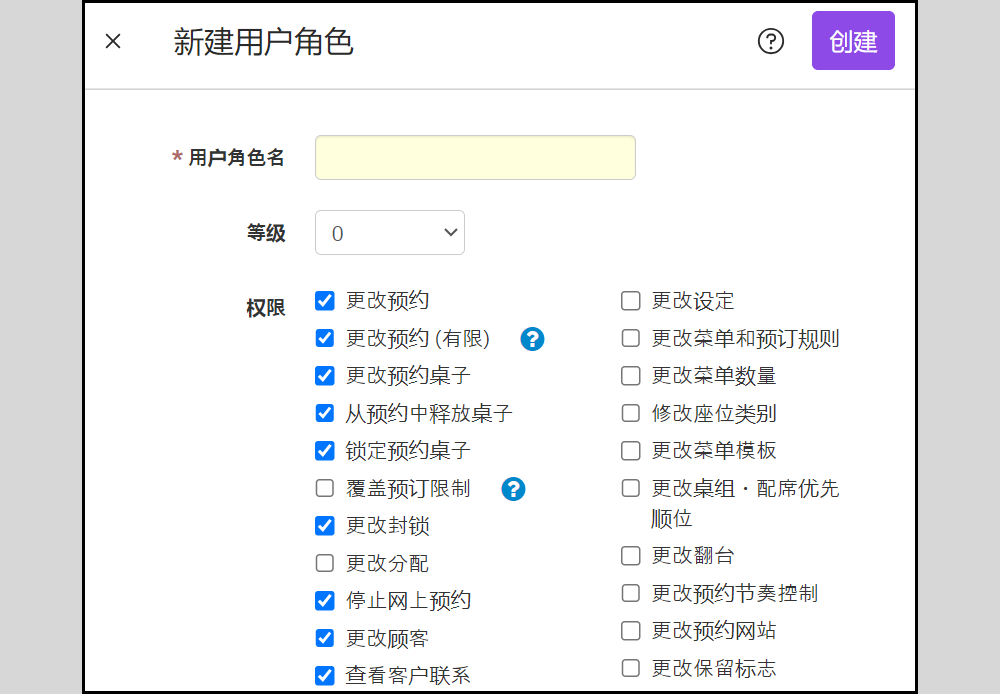Enable the 更改菜单数量 checkbox

[631, 376]
